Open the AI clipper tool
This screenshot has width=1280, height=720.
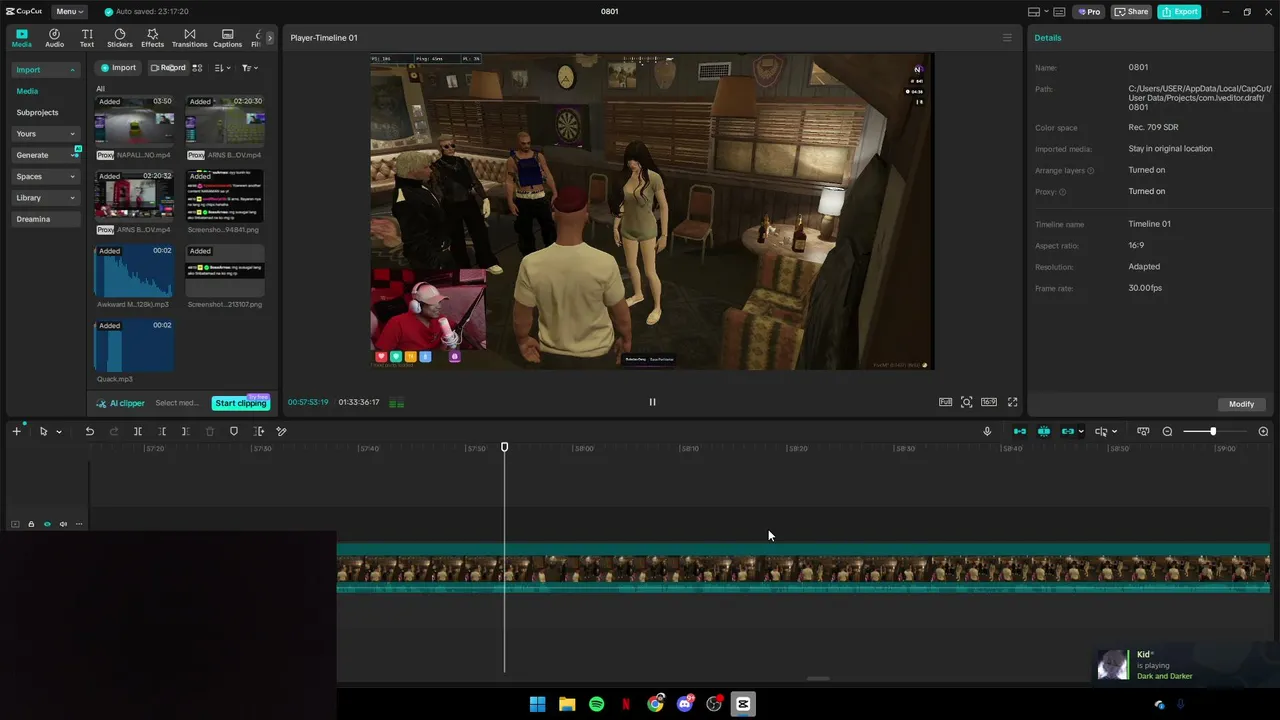[x=121, y=403]
